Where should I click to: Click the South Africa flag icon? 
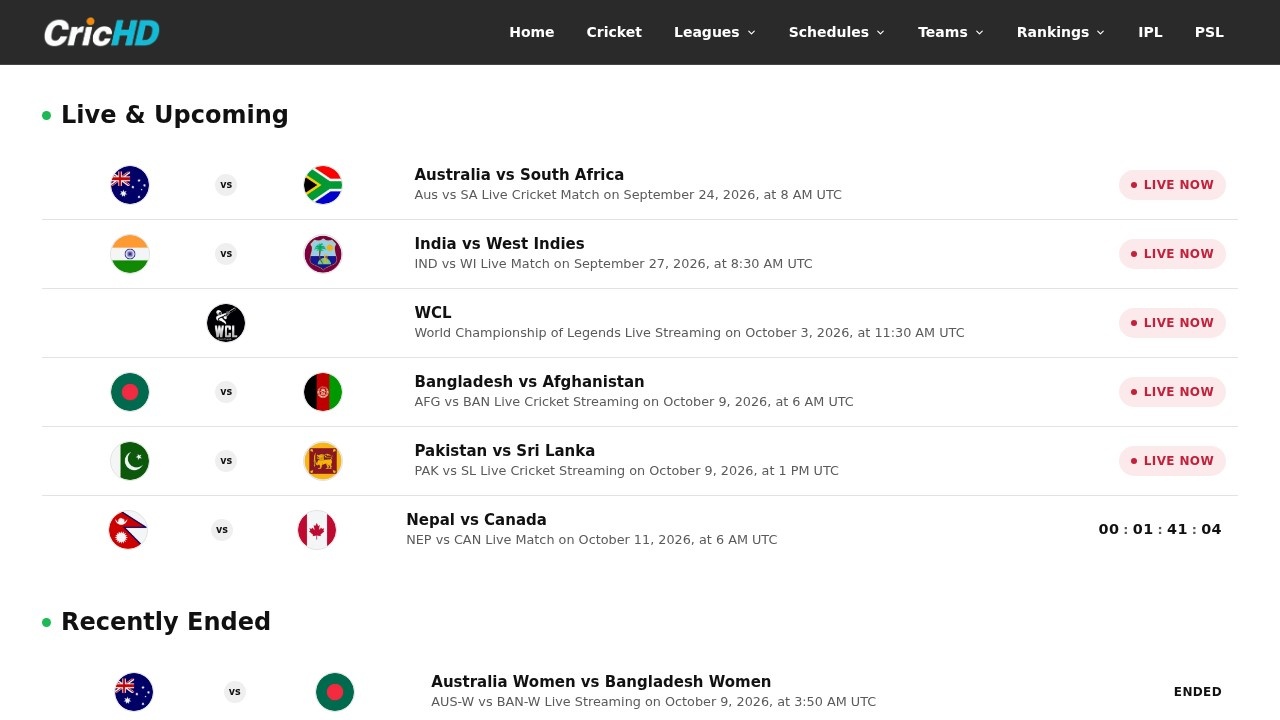click(323, 185)
